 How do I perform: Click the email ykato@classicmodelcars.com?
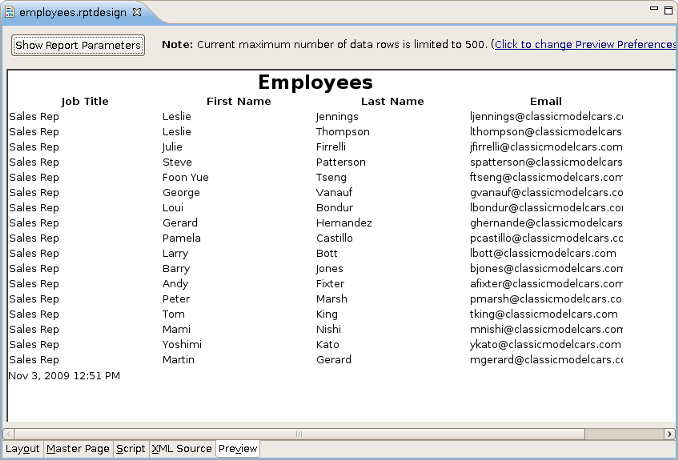coord(546,345)
